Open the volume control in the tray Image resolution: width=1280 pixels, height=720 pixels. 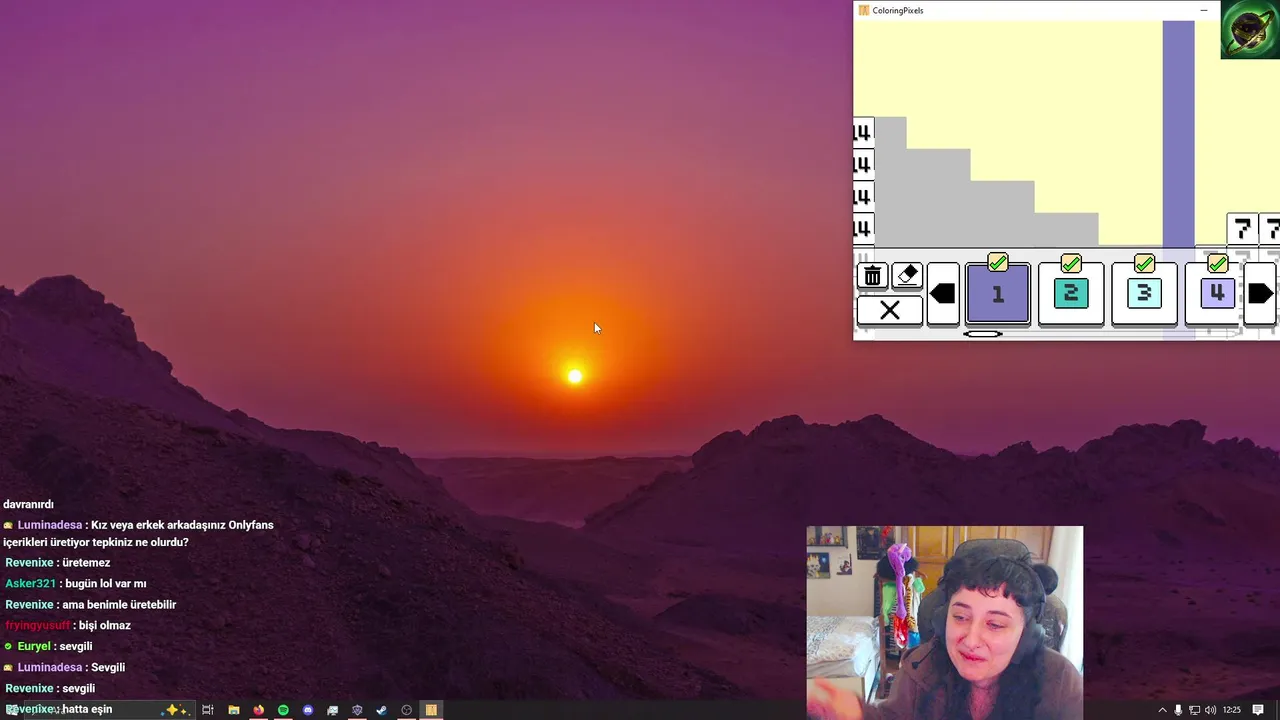click(x=1210, y=710)
